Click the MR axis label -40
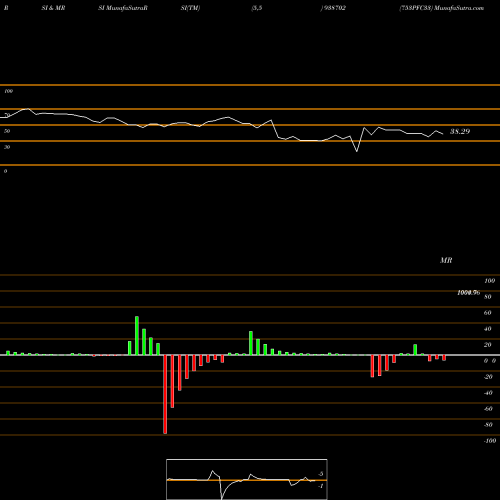Image resolution: width=500 pixels, height=500 pixels. point(488,393)
